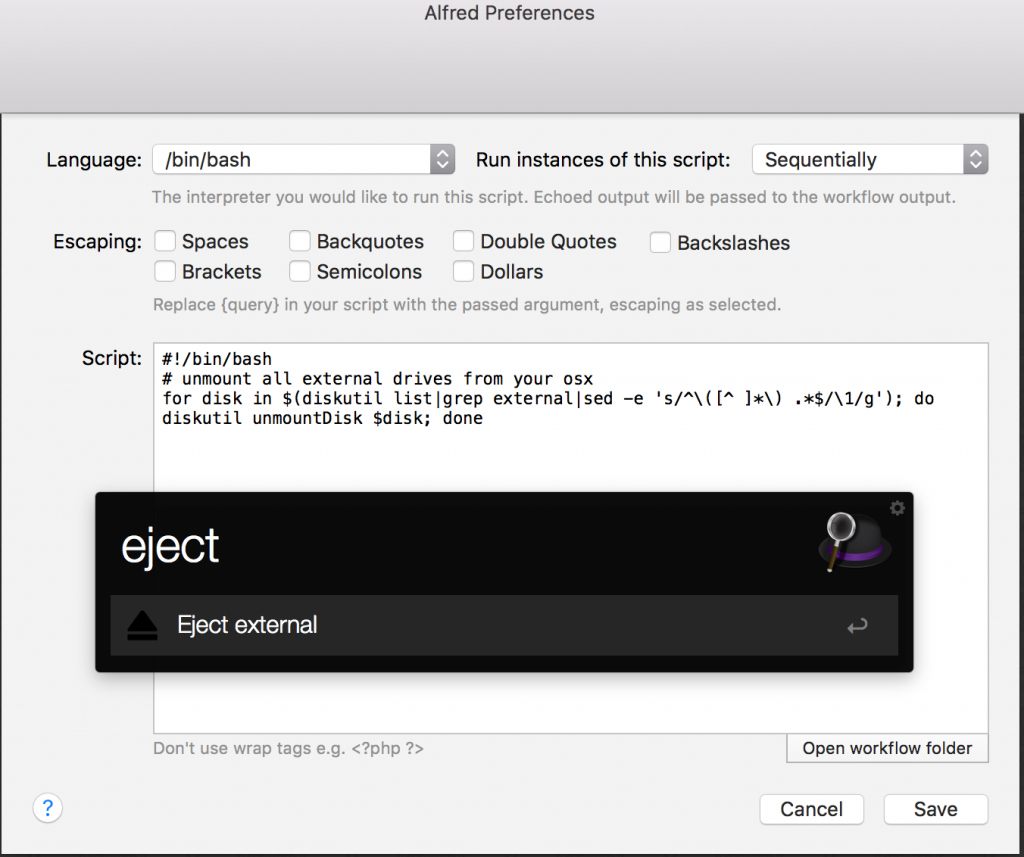Click the Alfred bowler hat icon

click(x=855, y=543)
